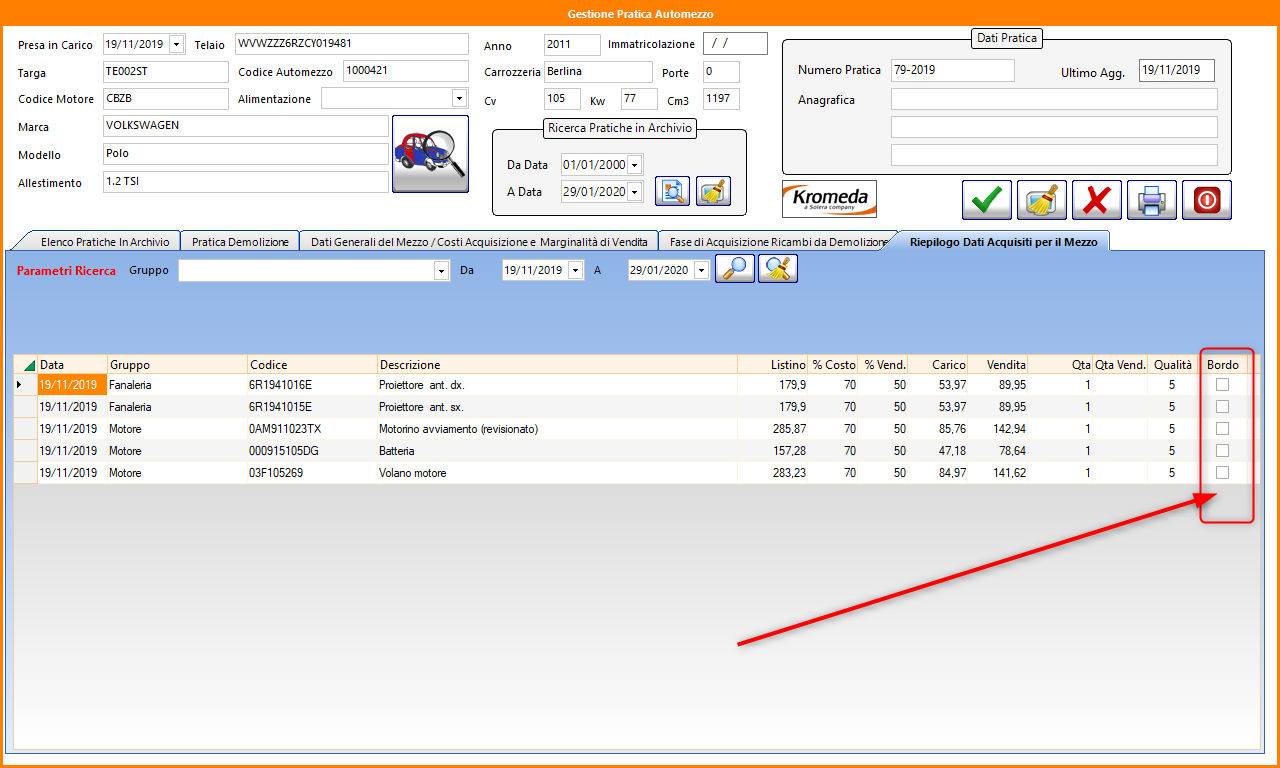1280x768 pixels.
Task: Click the Codice Automezzo field
Action: coord(406,71)
